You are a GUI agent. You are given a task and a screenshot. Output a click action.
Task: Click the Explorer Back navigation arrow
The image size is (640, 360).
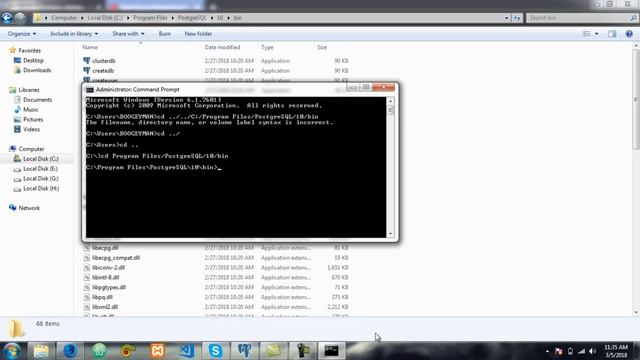(7, 18)
